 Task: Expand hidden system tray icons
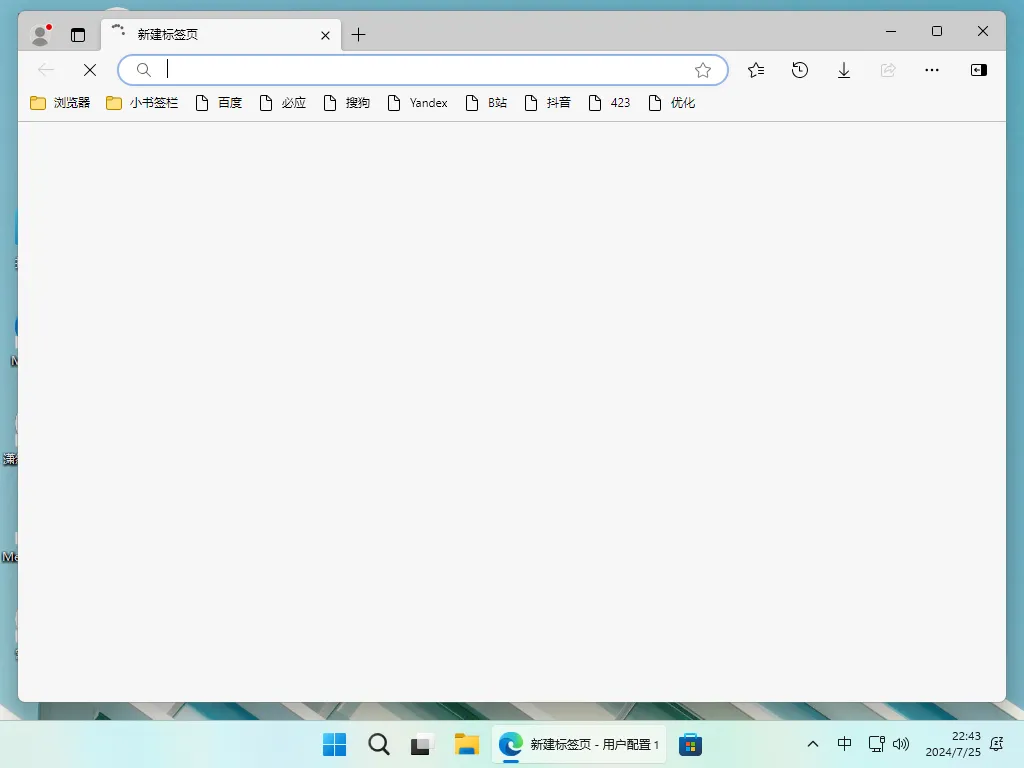coord(813,744)
